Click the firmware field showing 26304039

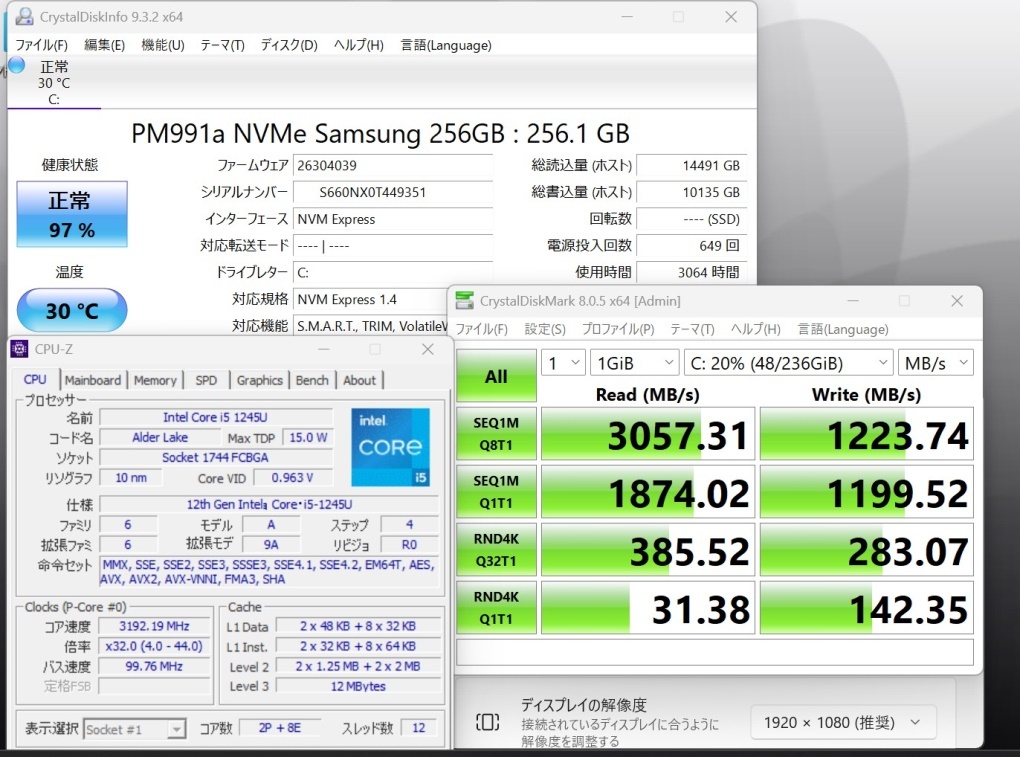click(393, 165)
